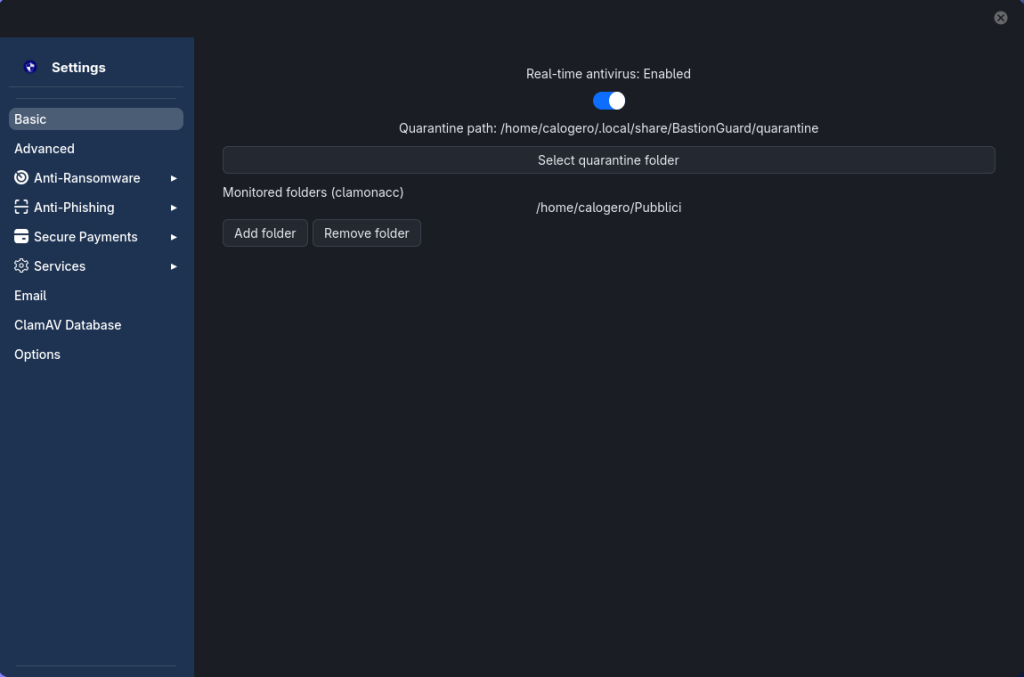Expand the Anti-Ransomware submenu arrow
The width and height of the screenshot is (1024, 677).
[x=174, y=178]
